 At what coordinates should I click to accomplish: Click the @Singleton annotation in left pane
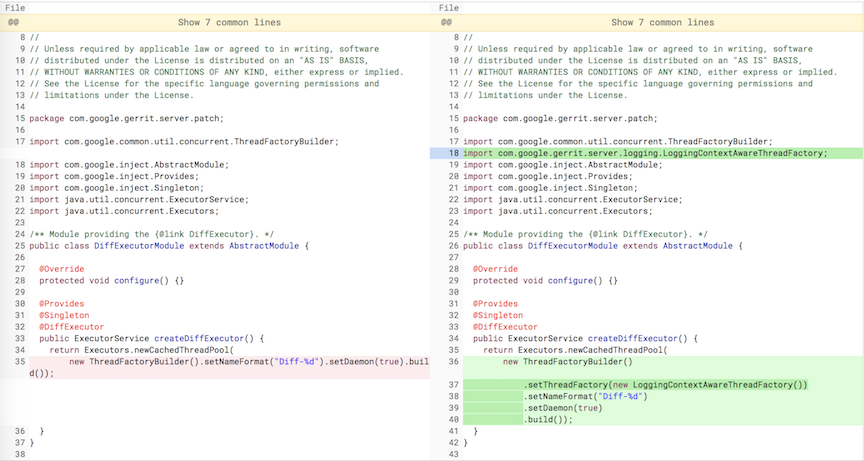point(64,315)
